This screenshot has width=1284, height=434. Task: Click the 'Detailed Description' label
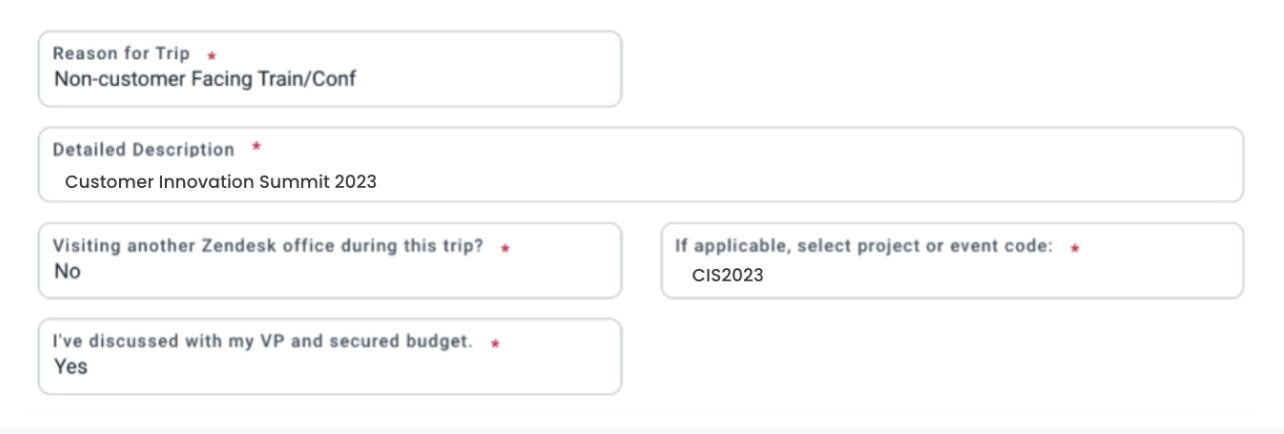[x=143, y=150]
